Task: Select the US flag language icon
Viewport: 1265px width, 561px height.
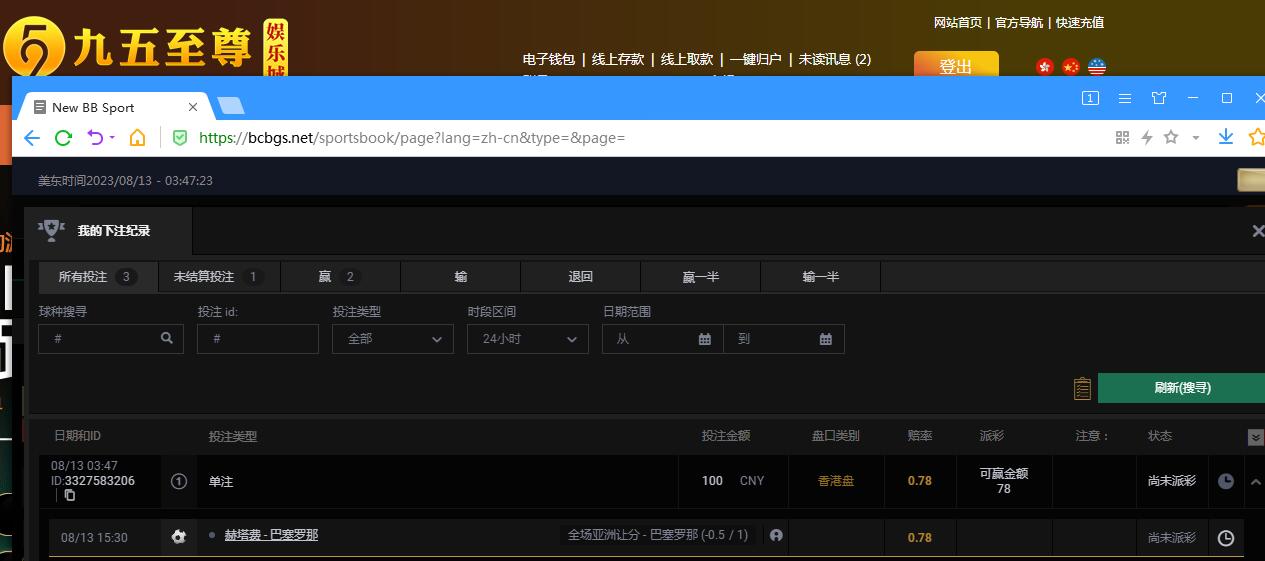Action: point(1097,67)
